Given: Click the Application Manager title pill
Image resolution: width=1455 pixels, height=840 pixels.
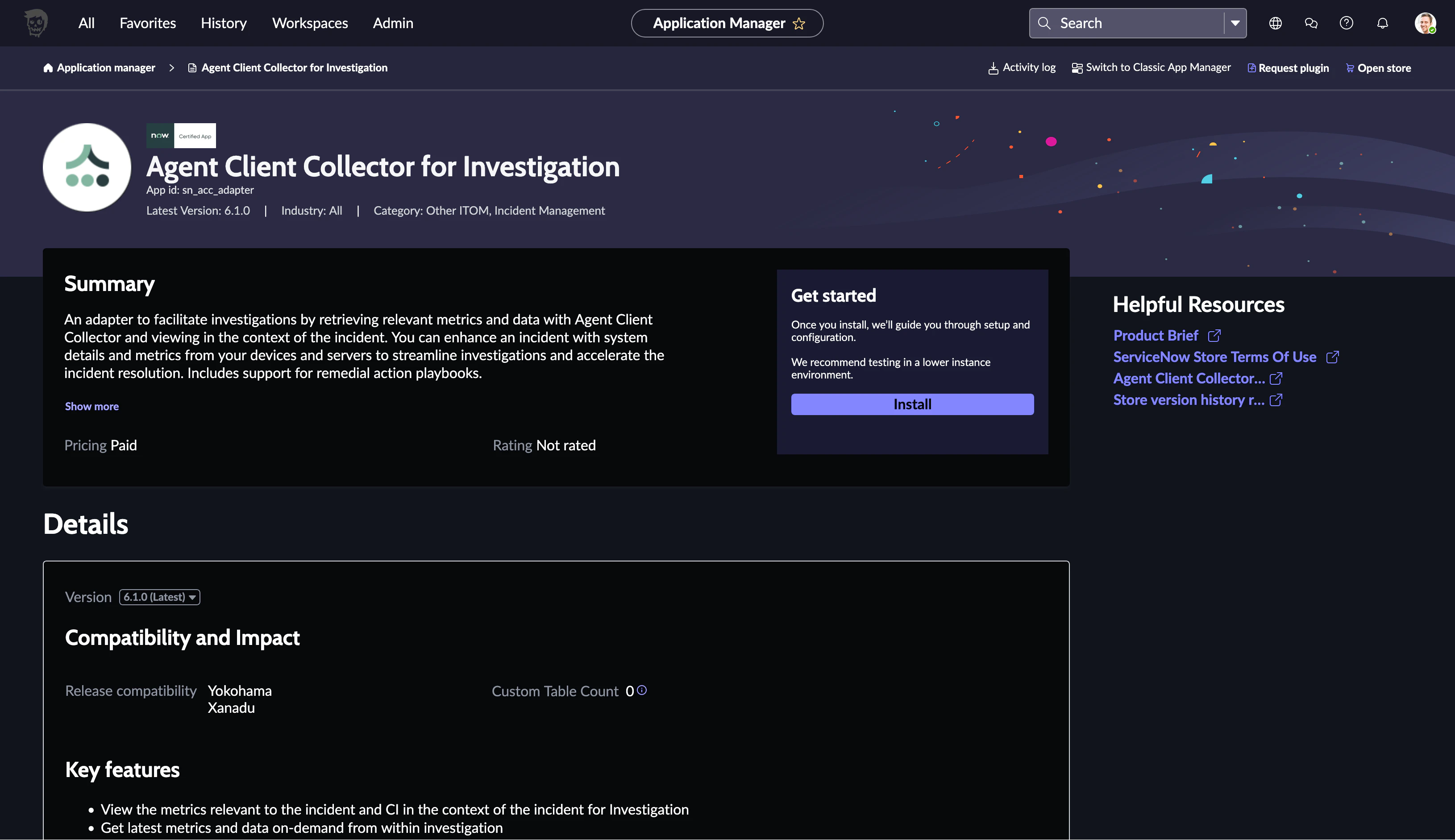Looking at the screenshot, I should [727, 23].
